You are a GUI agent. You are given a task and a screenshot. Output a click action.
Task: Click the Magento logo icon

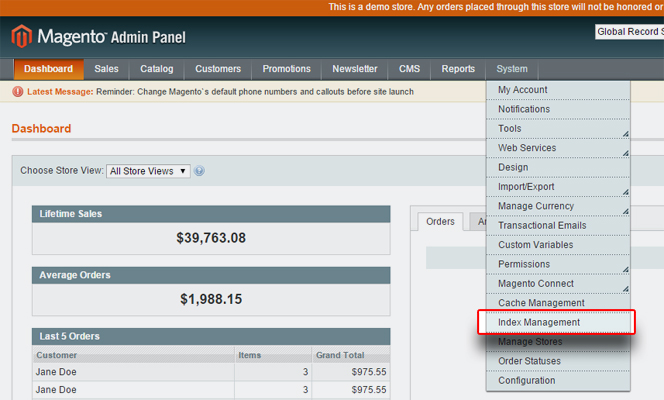[22, 37]
